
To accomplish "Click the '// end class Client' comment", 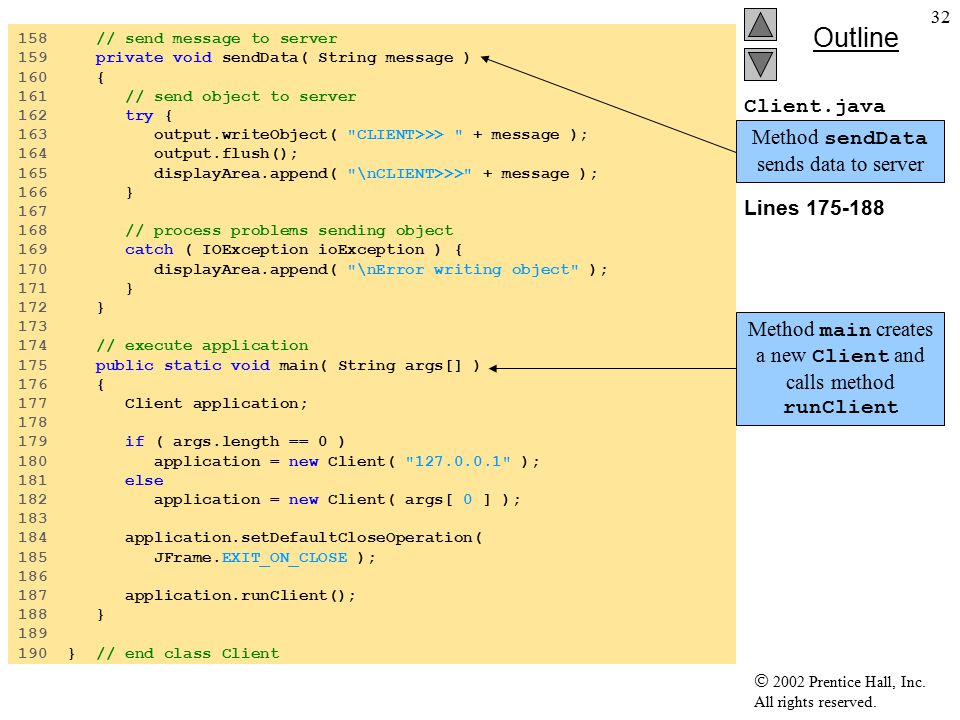I will [187, 653].
